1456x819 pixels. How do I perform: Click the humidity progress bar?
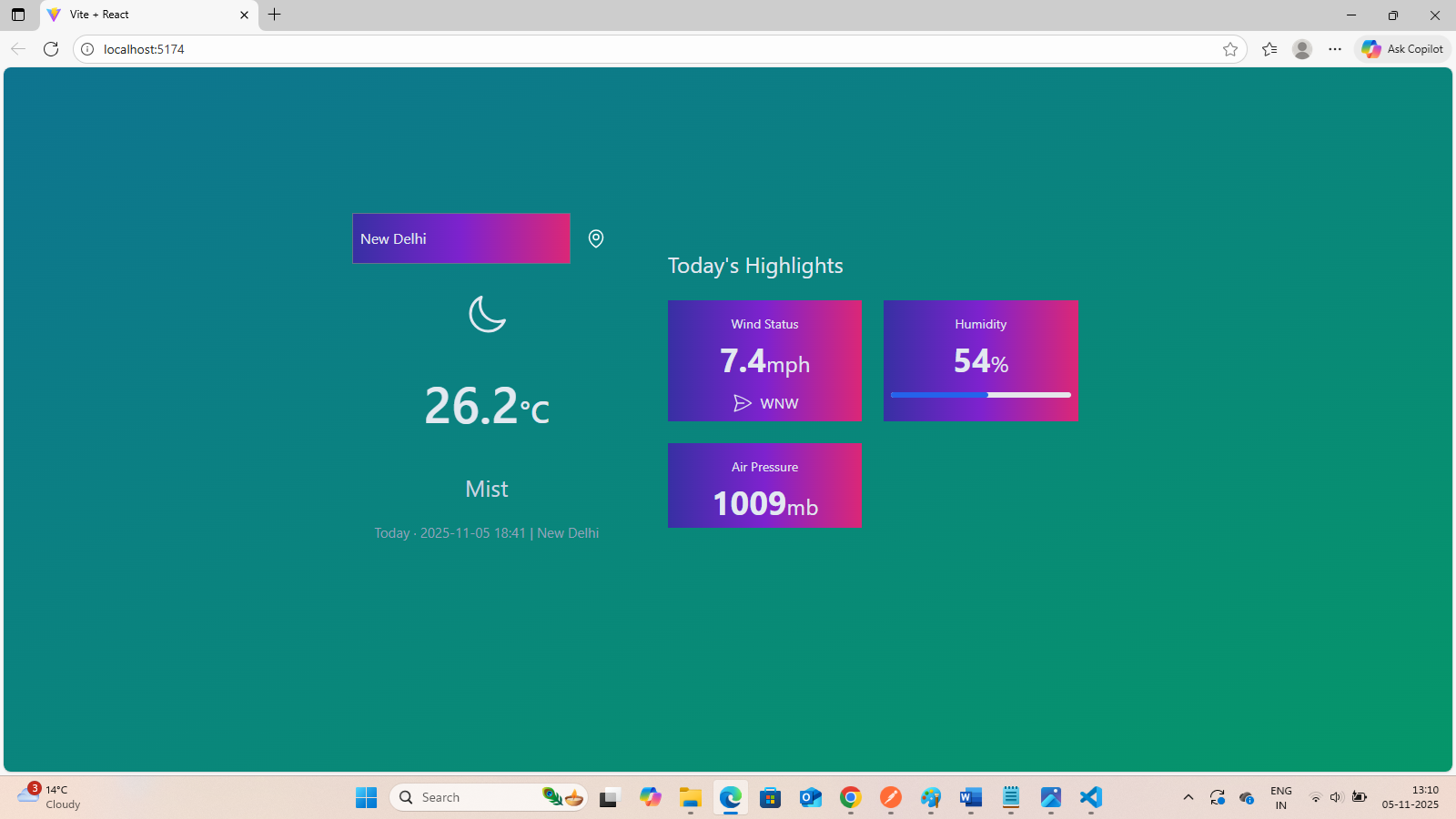[980, 395]
